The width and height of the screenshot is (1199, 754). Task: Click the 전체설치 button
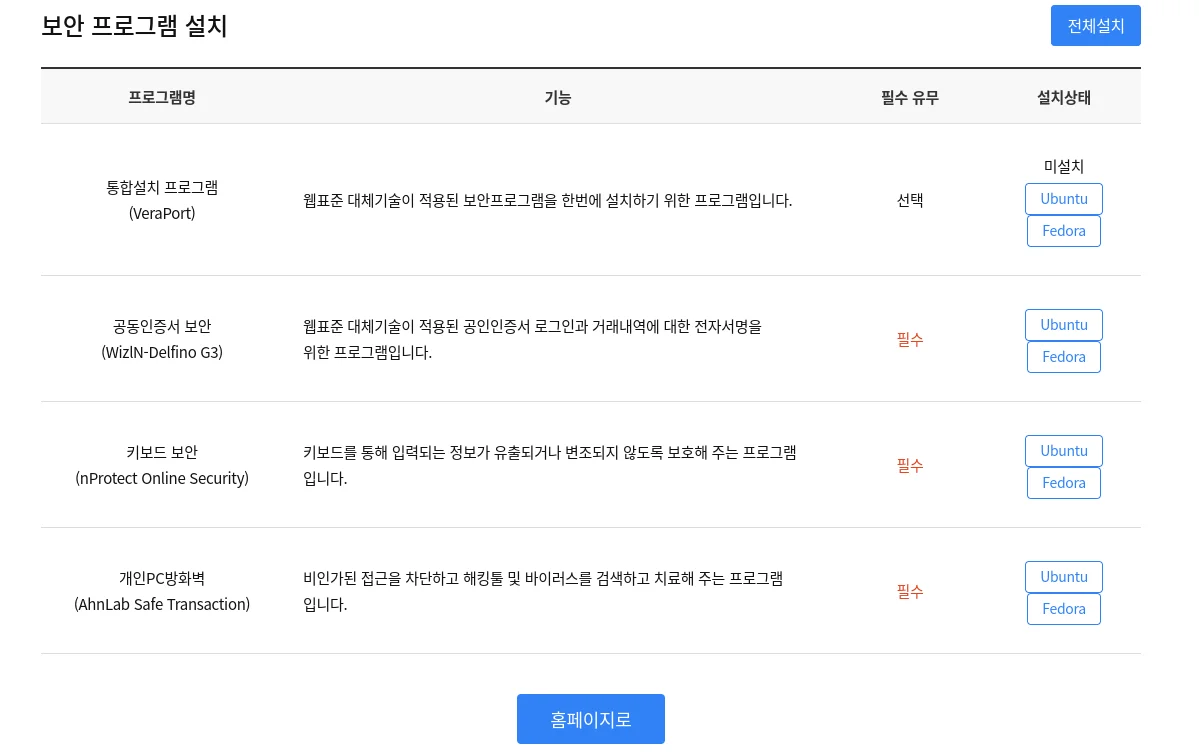coord(1095,26)
